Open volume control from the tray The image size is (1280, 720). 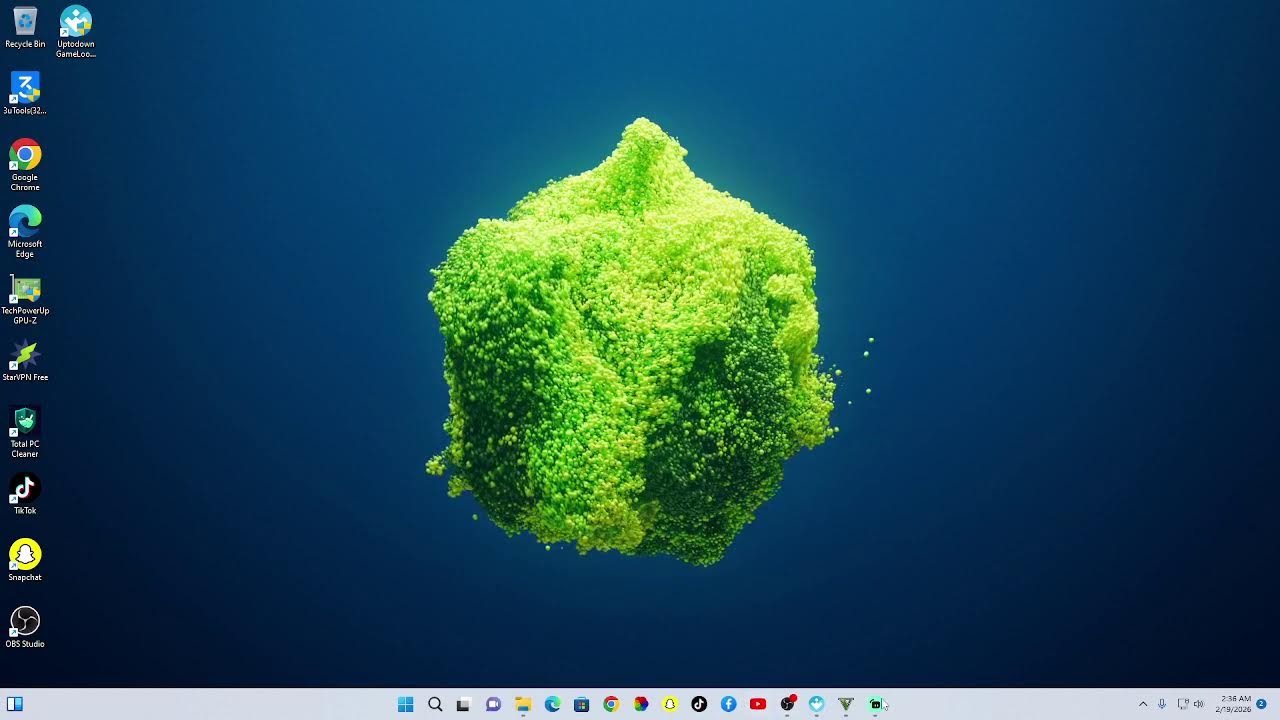(1199, 704)
